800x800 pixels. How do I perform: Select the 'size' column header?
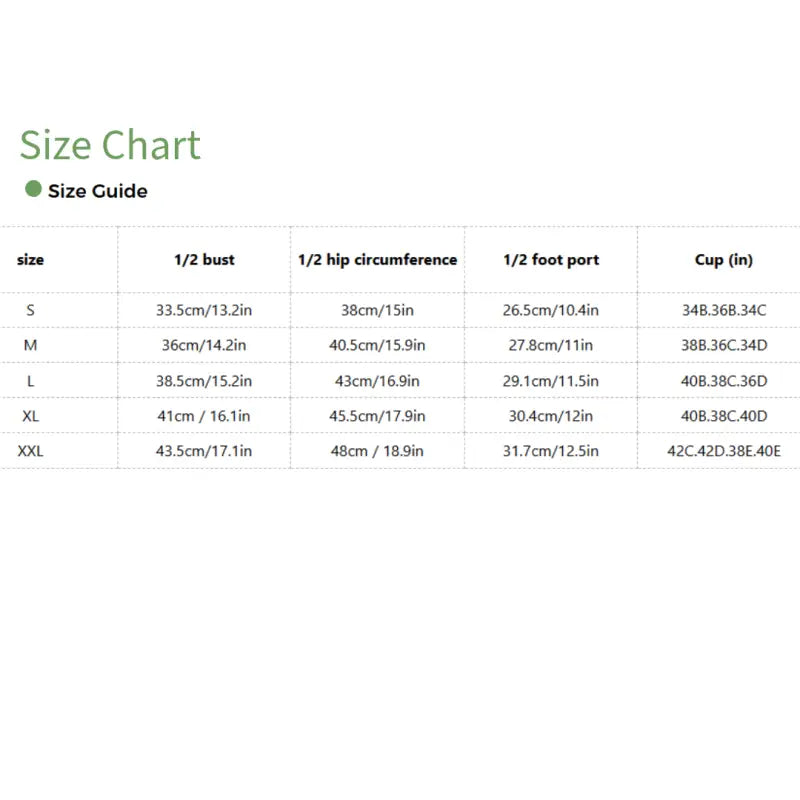click(31, 260)
